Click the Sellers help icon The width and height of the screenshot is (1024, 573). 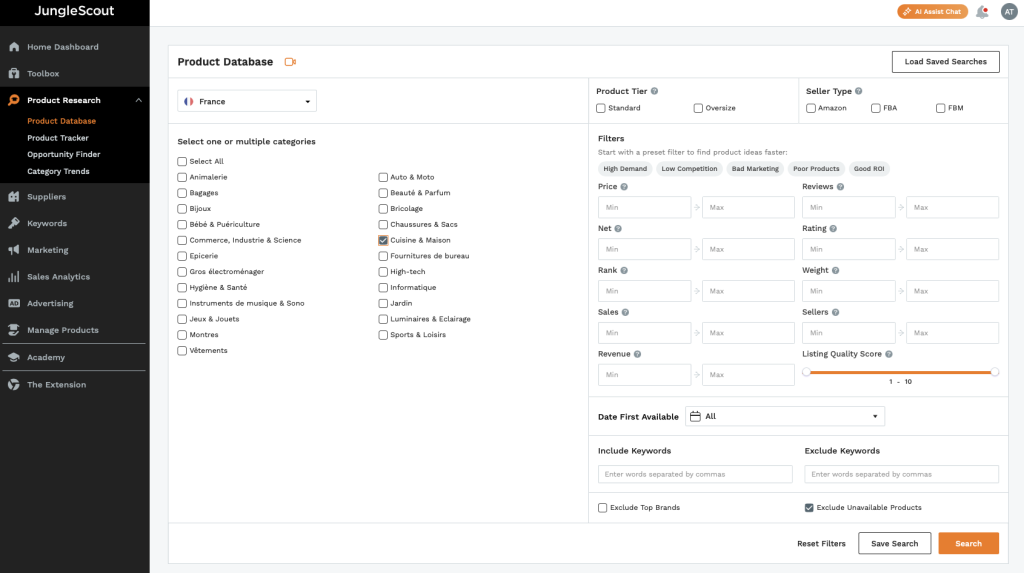pos(835,312)
